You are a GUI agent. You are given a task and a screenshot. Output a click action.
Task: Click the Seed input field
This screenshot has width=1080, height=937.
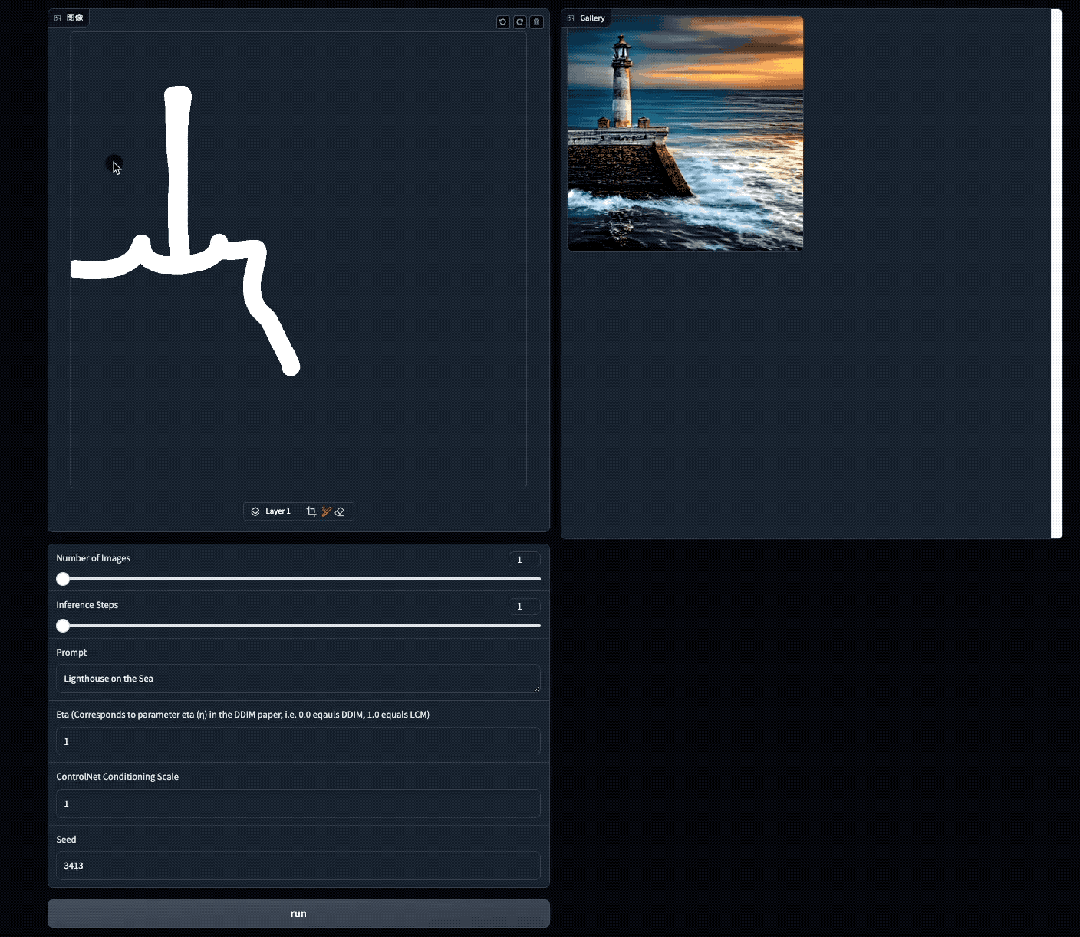[298, 866]
